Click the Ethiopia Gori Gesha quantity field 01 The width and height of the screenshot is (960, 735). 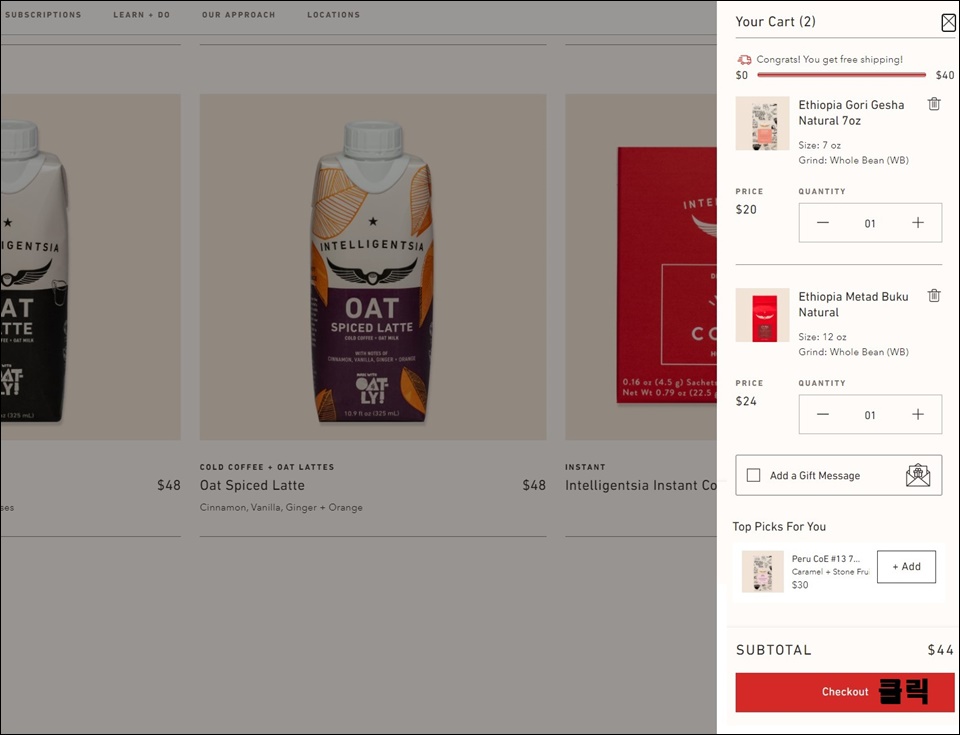coord(870,224)
